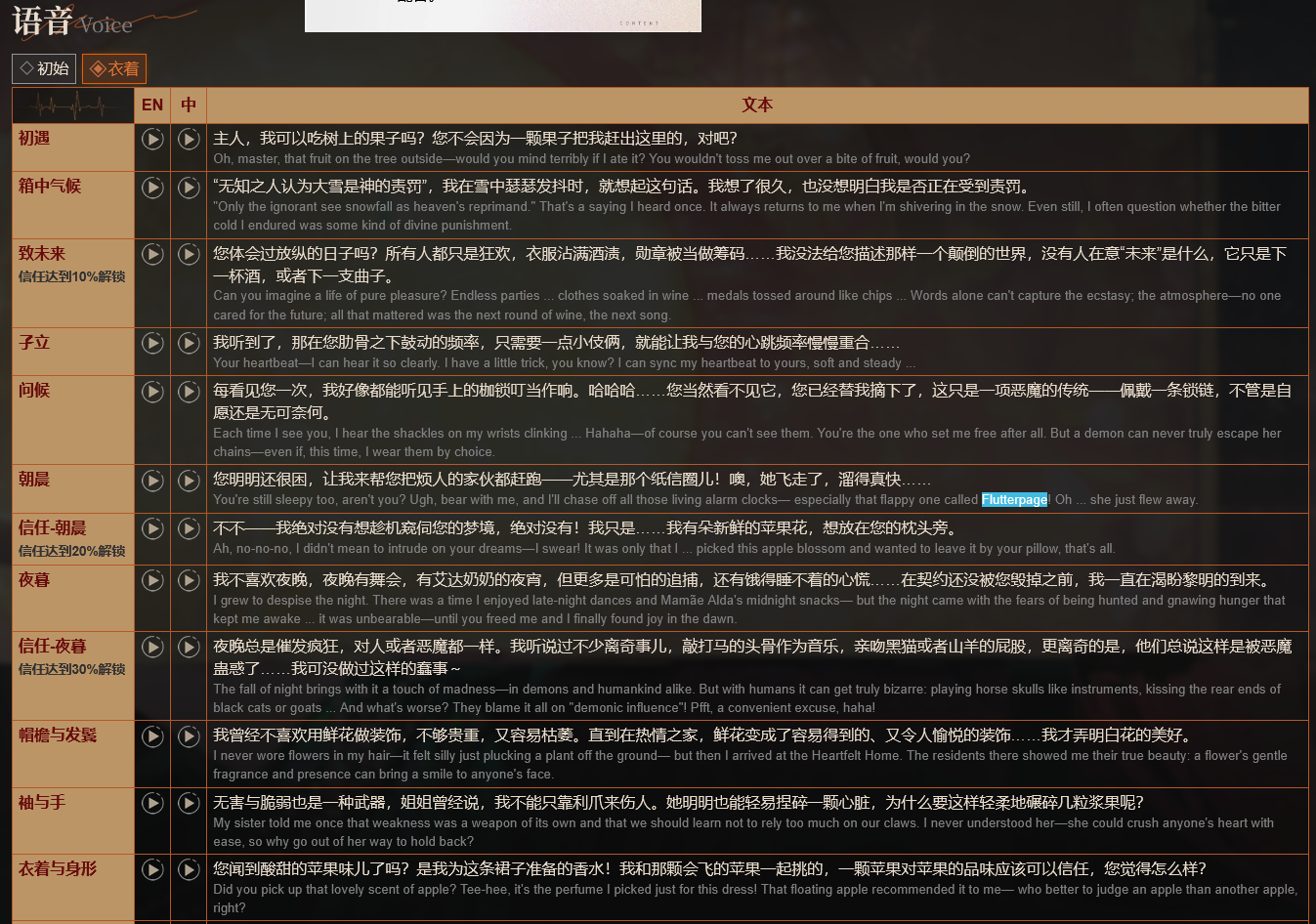Play Chinese audio for 帽檐与发髻 row
This screenshot has width=1316, height=924.
click(189, 735)
